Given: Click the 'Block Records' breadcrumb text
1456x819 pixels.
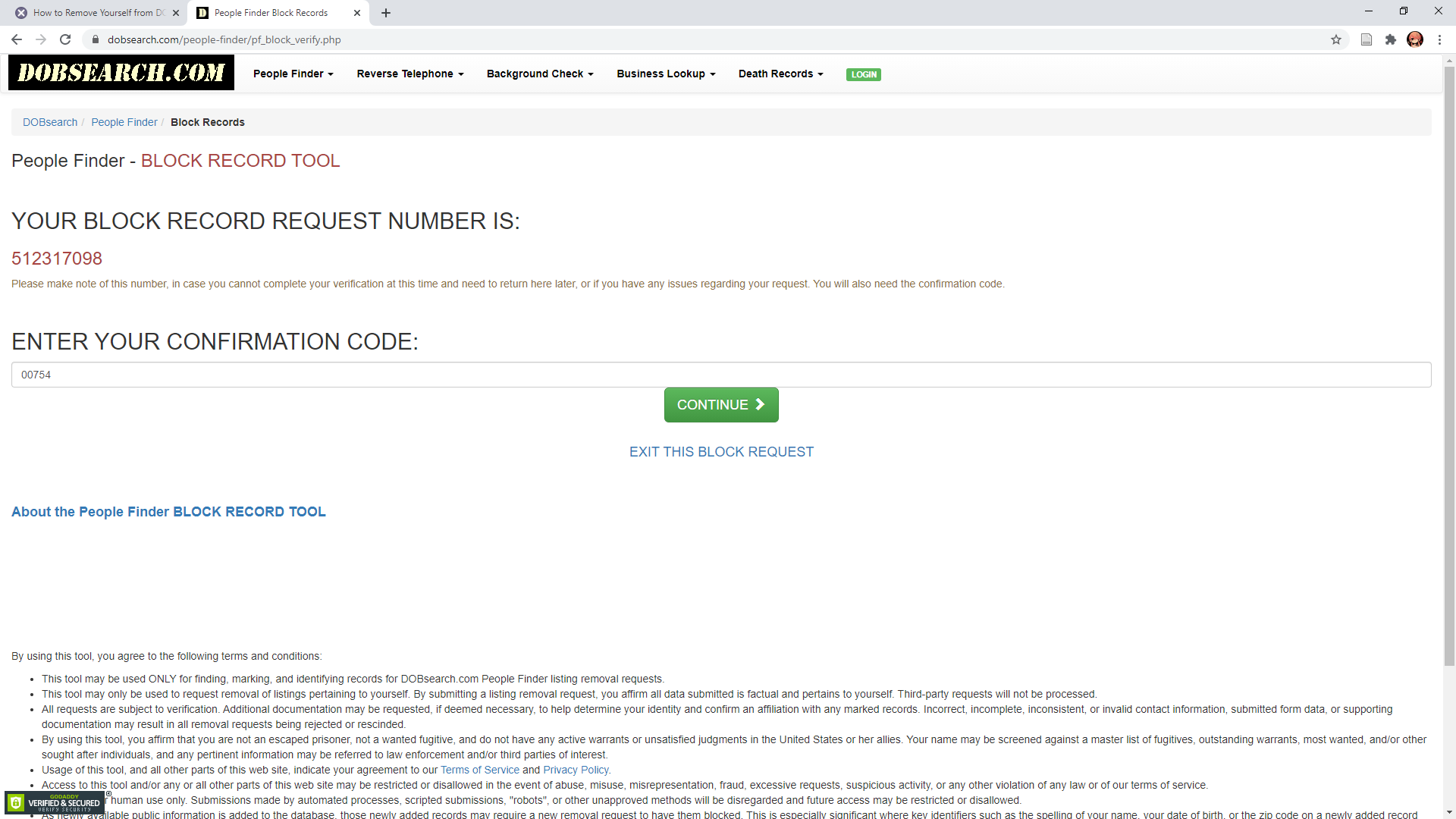Looking at the screenshot, I should pyautogui.click(x=208, y=122).
